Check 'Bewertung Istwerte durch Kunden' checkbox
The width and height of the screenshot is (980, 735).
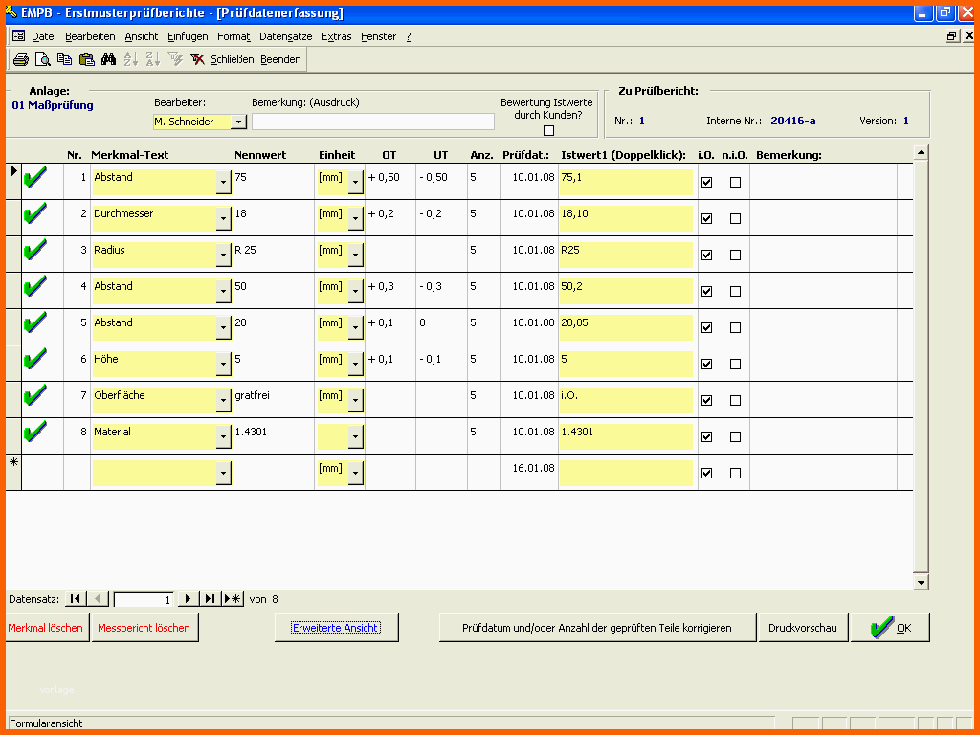[x=548, y=130]
